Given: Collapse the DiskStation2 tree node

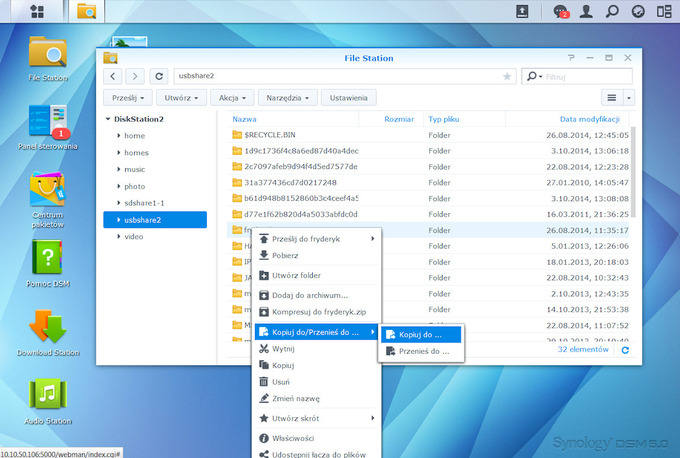Looking at the screenshot, I should tap(108, 119).
